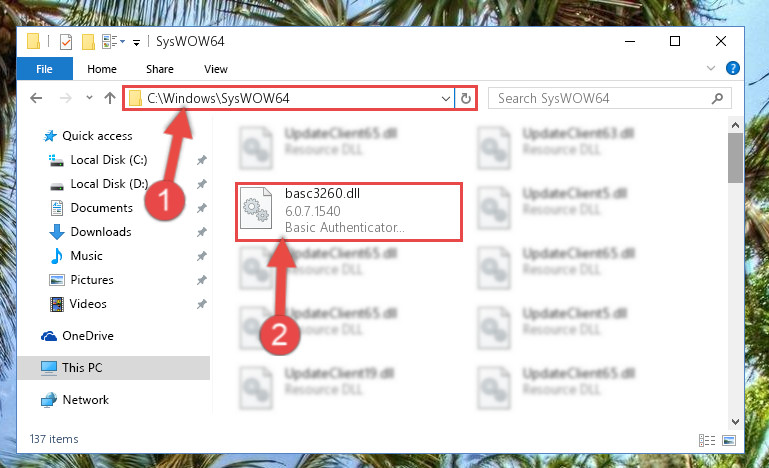Viewport: 769px width, 468px height.
Task: Open Local Disk (C:) in sidebar
Action: tap(108, 160)
